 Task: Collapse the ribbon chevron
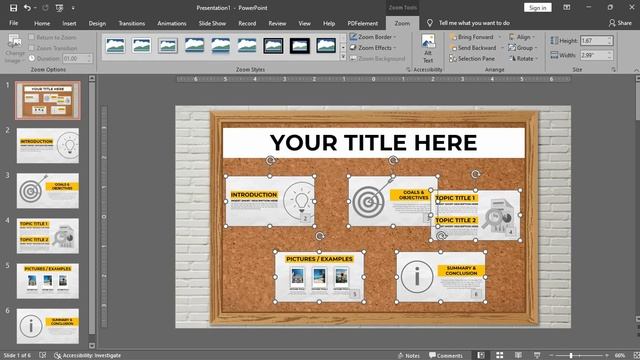[636, 70]
